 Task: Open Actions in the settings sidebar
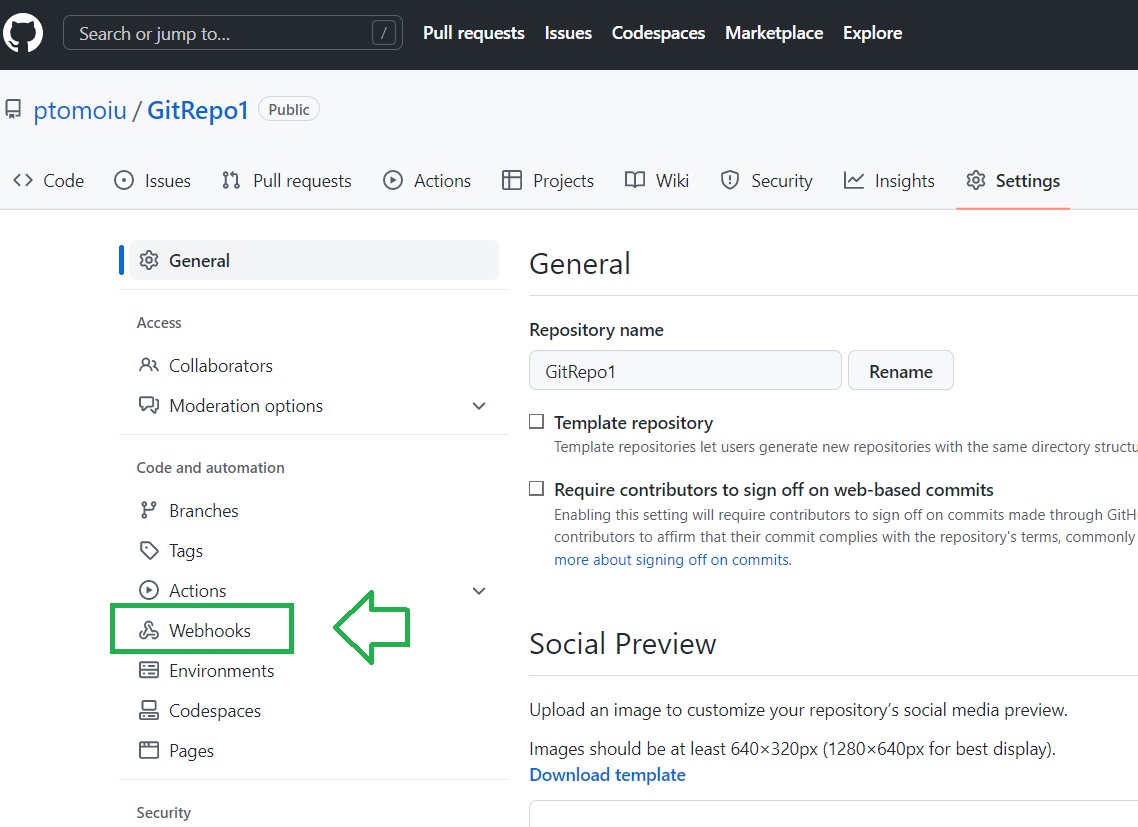tap(314, 590)
